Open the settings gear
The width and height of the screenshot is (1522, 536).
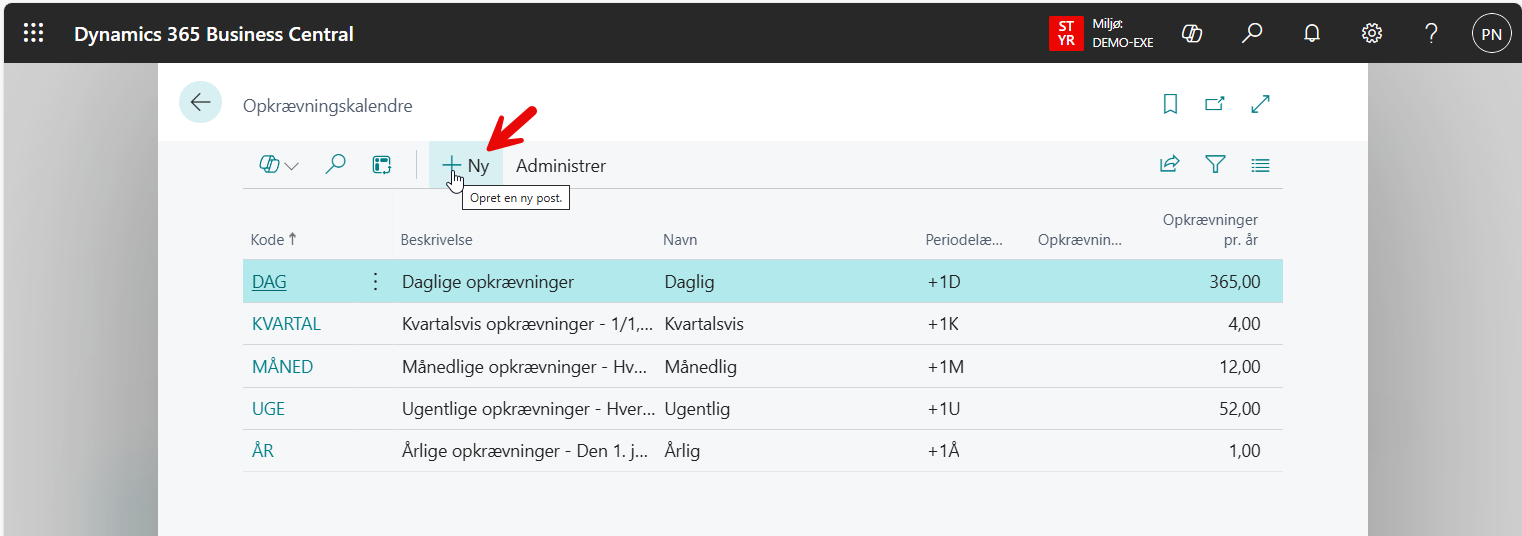[1372, 34]
